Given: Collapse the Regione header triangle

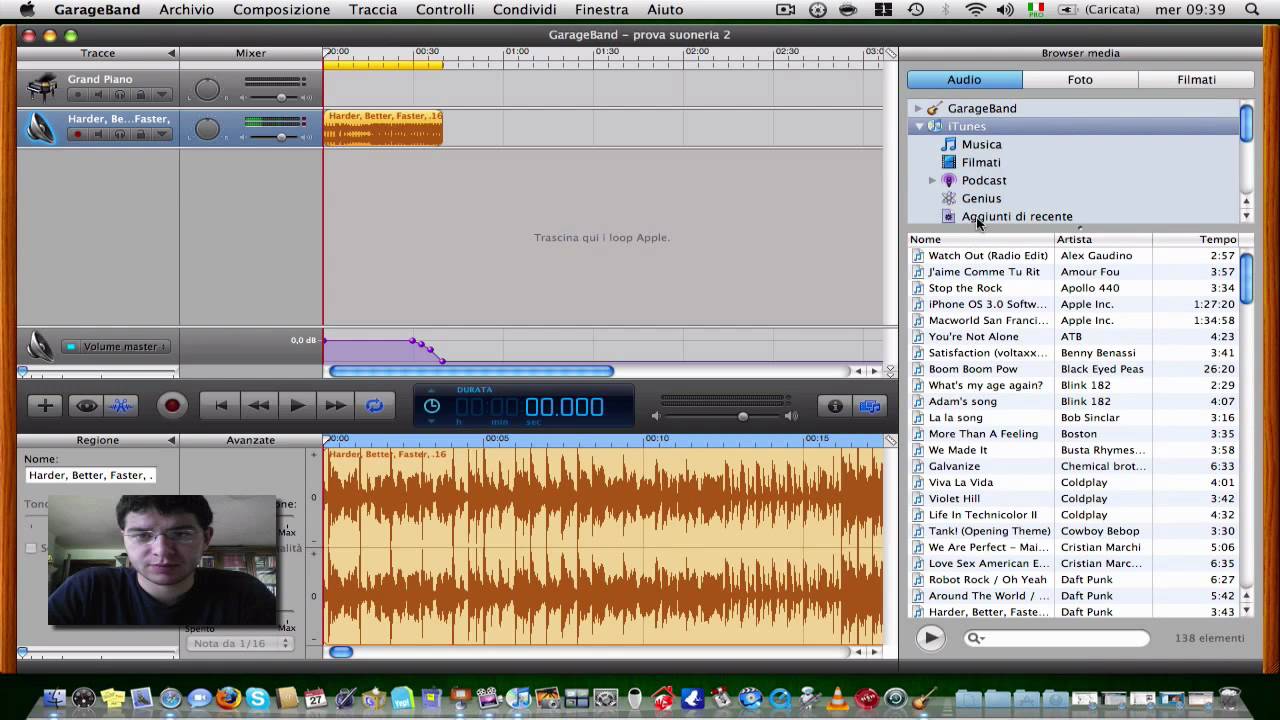Looking at the screenshot, I should click(171, 440).
